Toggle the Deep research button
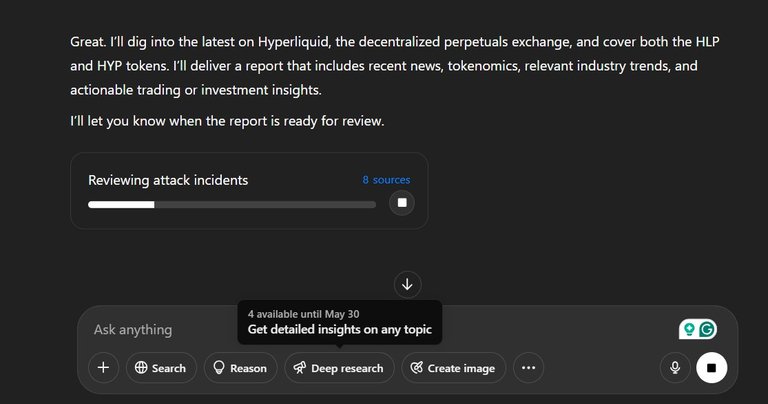 point(339,368)
